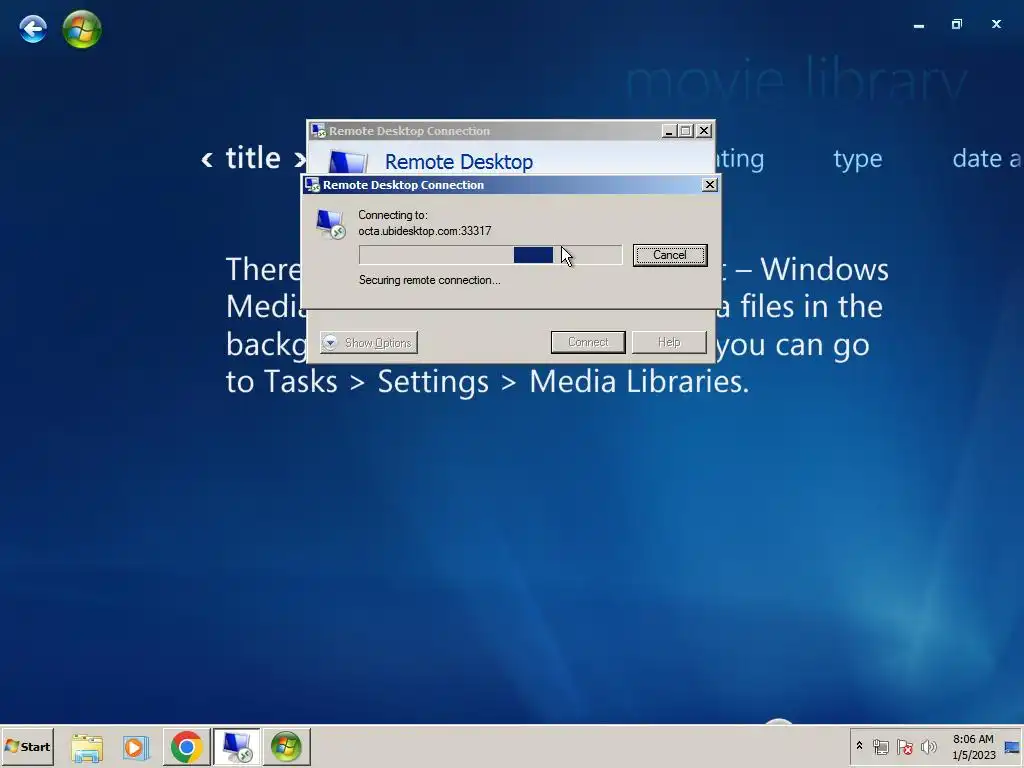Launch Windows Media Player from taskbar
Screen dimensions: 1024x768
tap(136, 747)
